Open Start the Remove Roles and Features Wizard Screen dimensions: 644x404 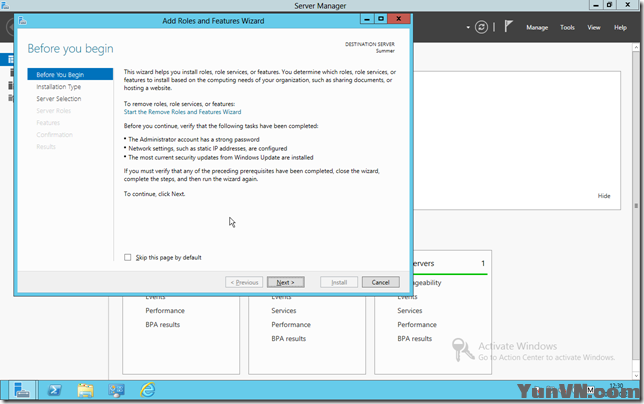coord(182,112)
